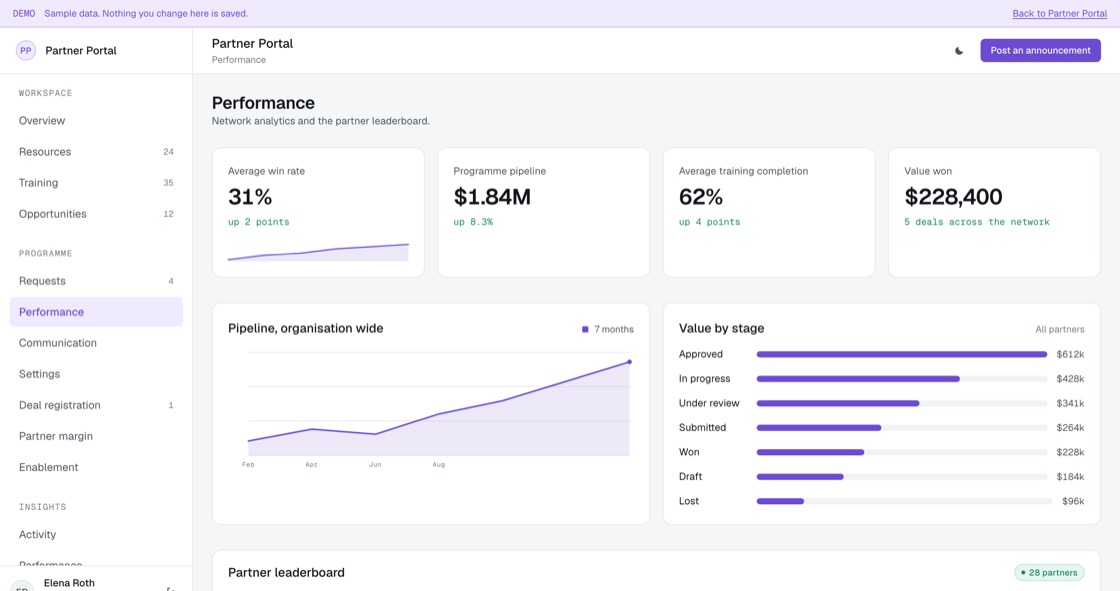Click the Average training completion label

click(744, 172)
